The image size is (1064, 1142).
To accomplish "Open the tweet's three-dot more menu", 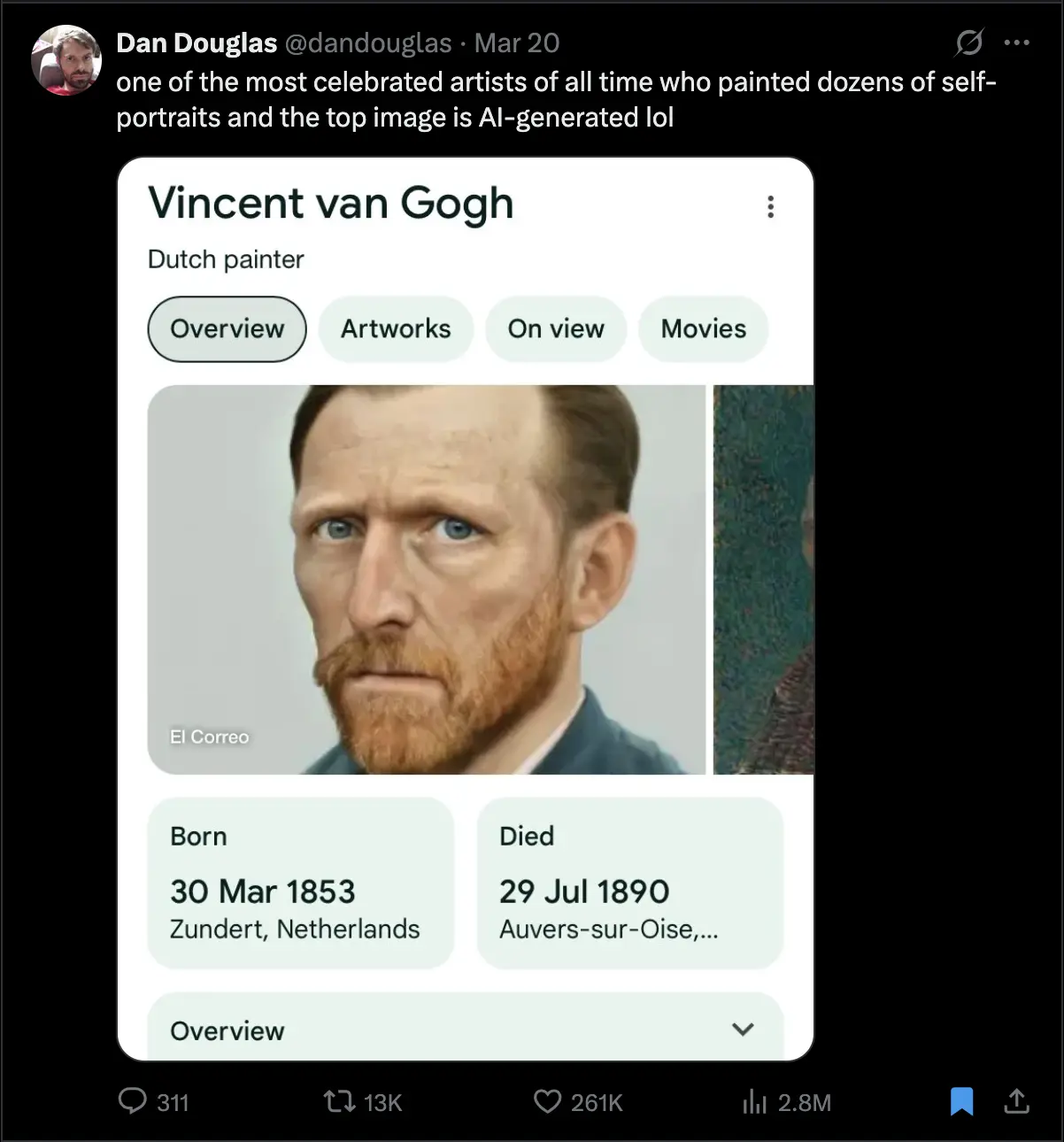I will (x=1017, y=42).
